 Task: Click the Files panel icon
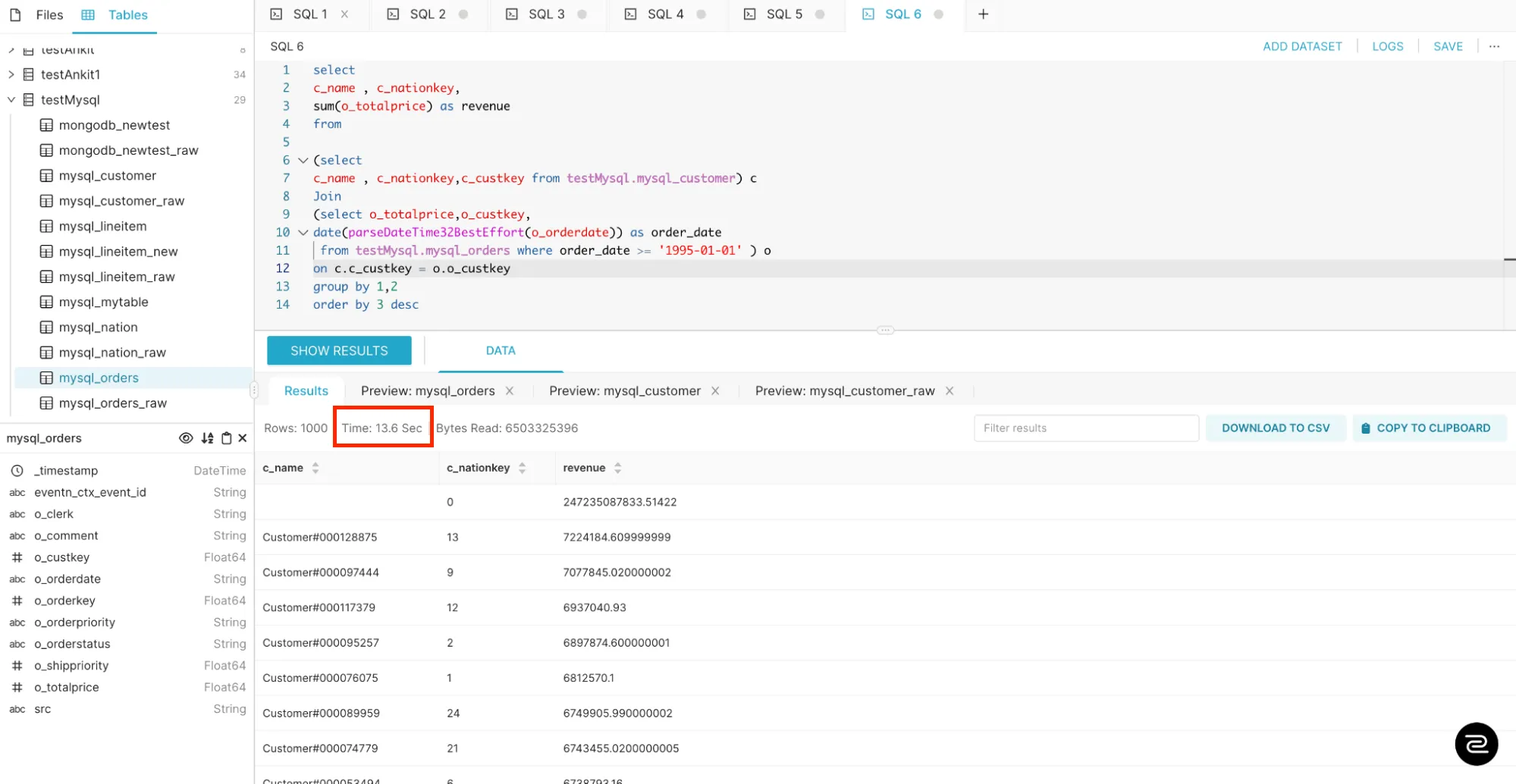pos(15,15)
